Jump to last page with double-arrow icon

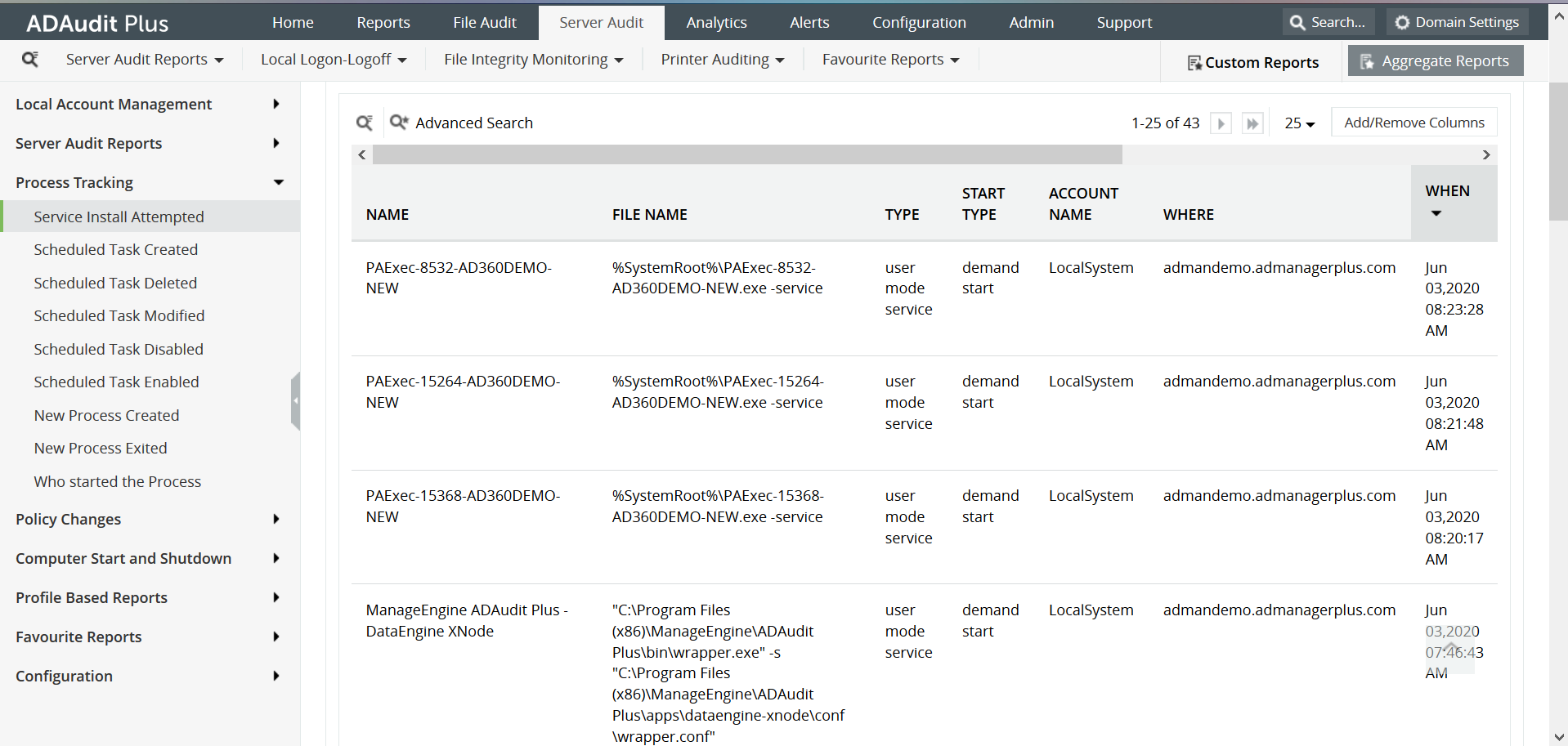[x=1252, y=123]
